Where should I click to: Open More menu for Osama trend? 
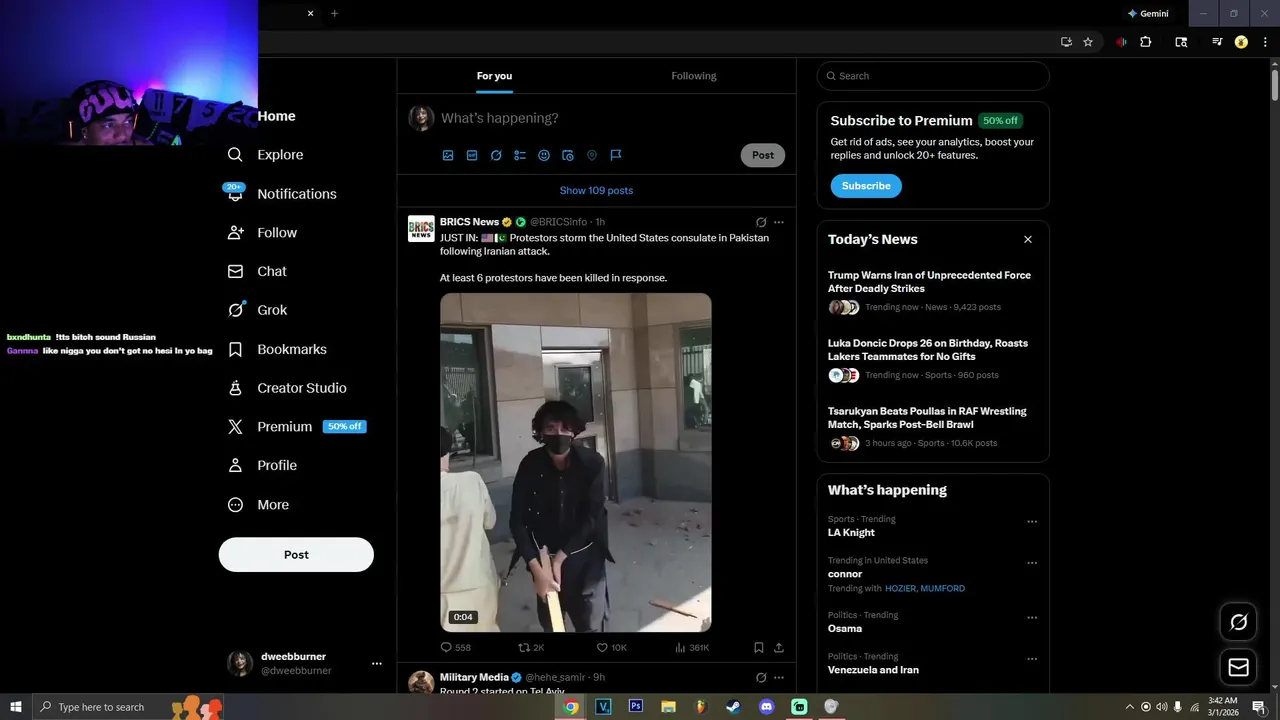coord(1032,618)
